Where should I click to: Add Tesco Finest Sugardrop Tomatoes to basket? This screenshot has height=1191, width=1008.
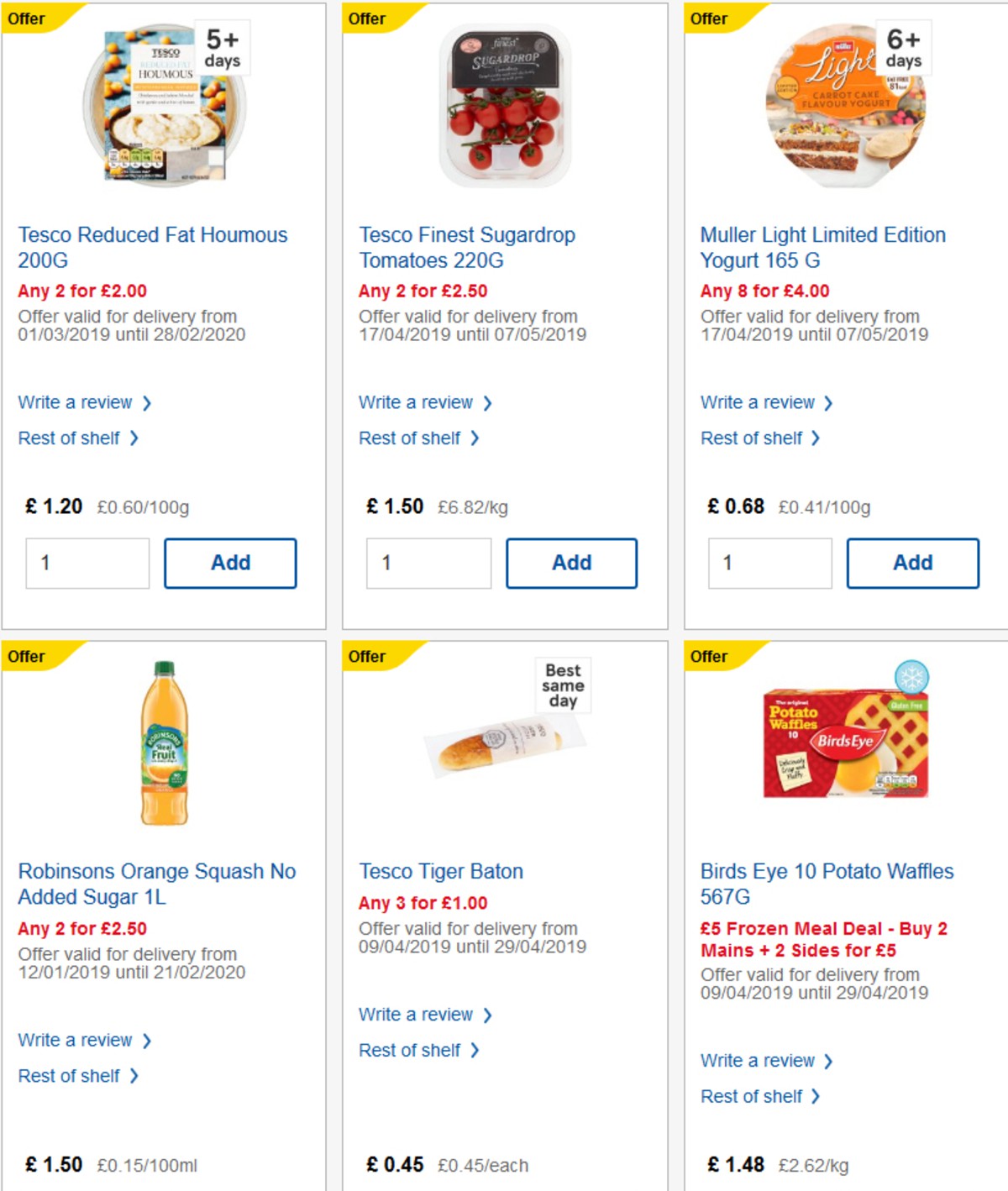coord(571,563)
